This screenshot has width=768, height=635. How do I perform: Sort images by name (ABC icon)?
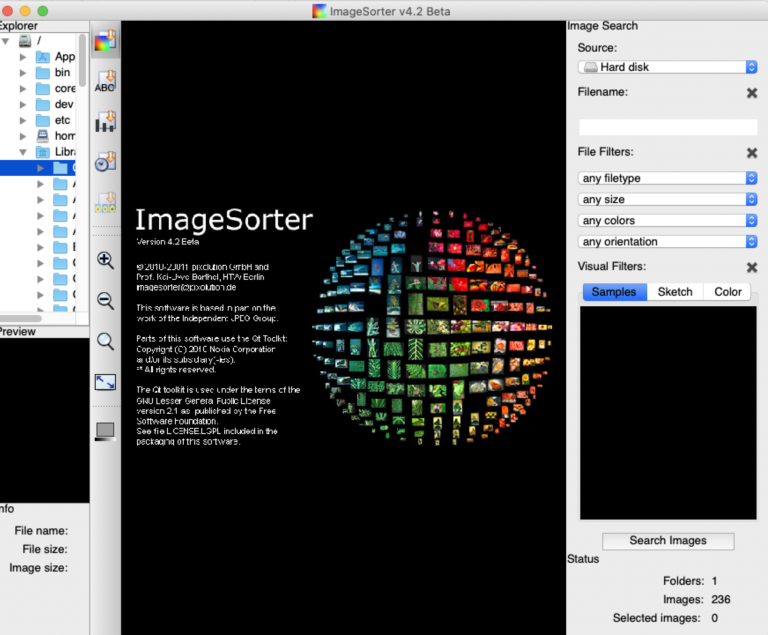click(105, 81)
